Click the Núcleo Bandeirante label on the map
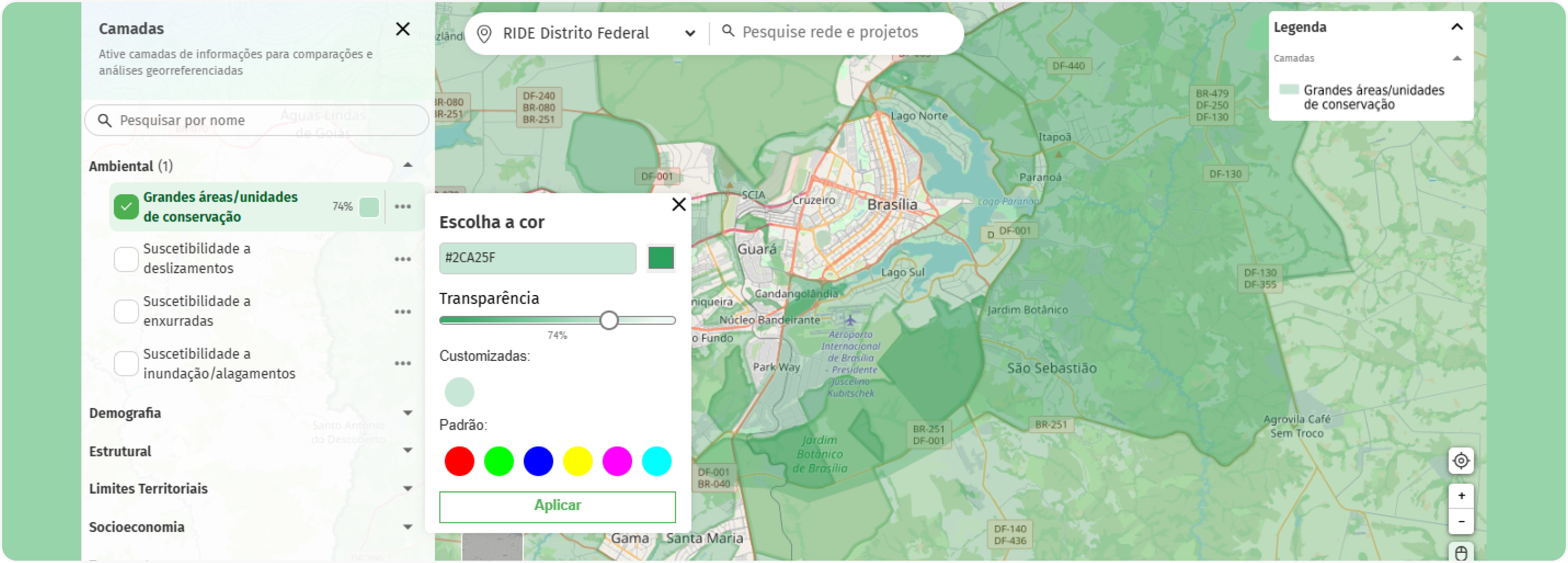This screenshot has width=1568, height=563. (x=769, y=320)
